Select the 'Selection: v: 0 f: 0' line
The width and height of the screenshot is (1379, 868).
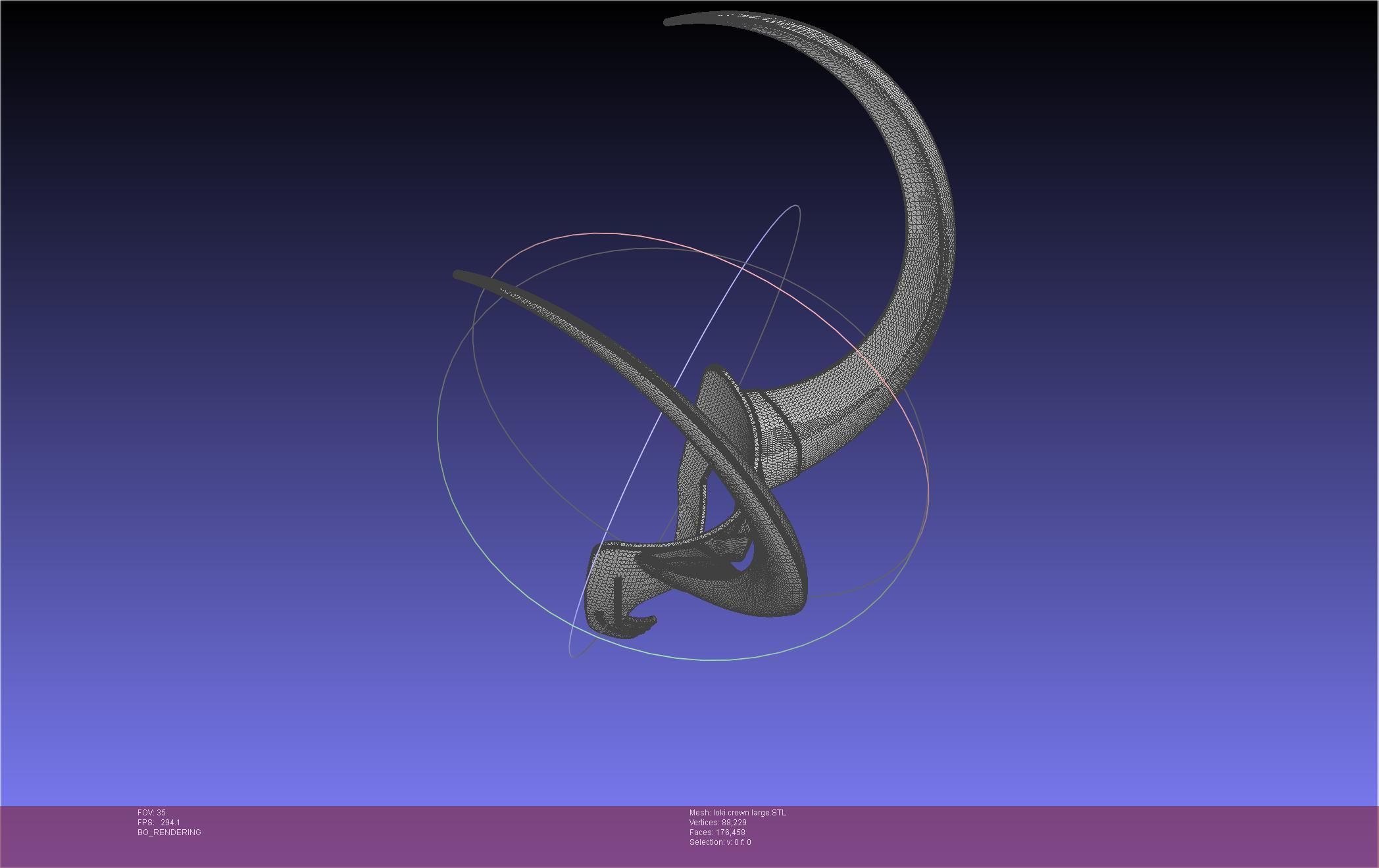[720, 842]
